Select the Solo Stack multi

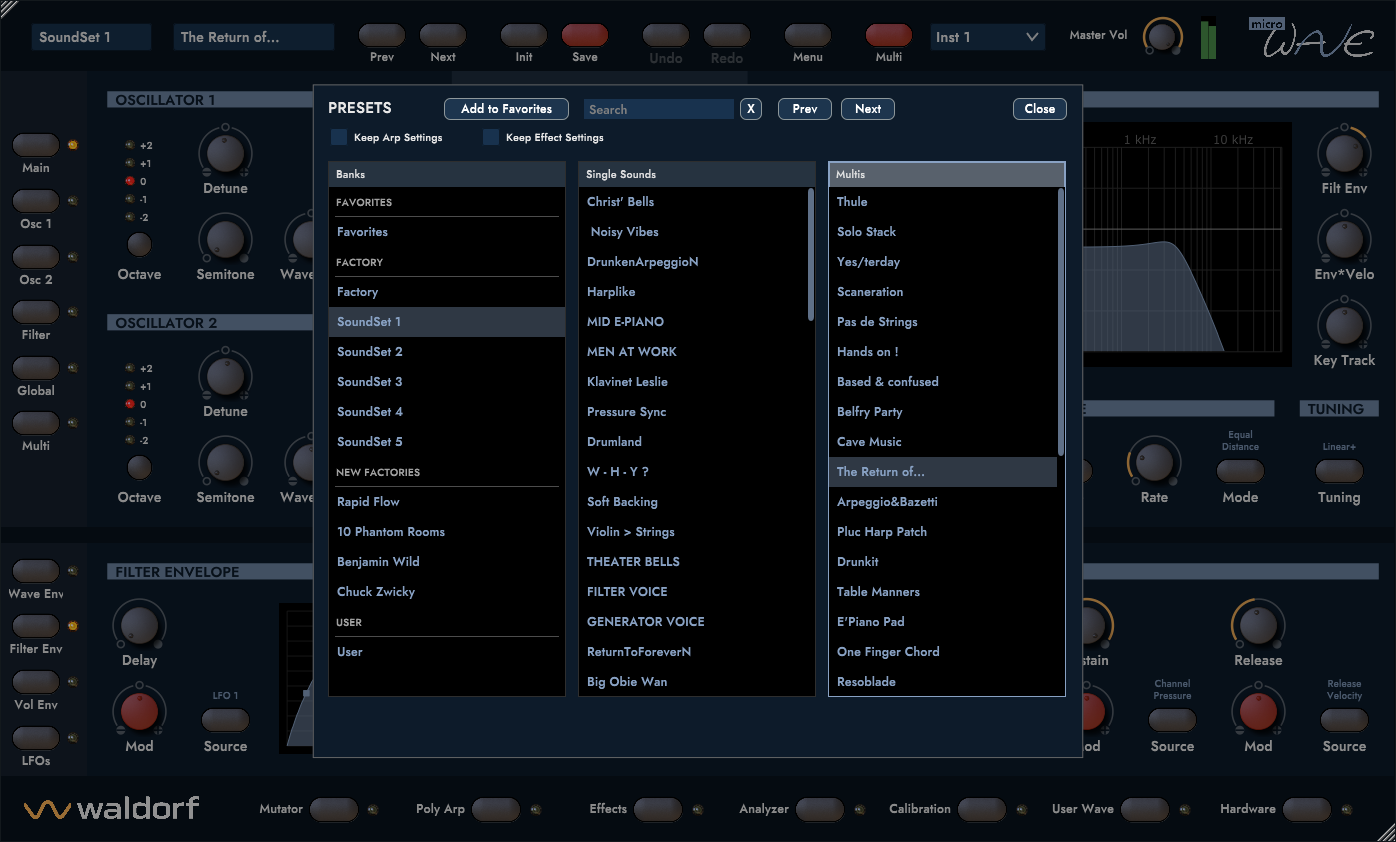943,232
